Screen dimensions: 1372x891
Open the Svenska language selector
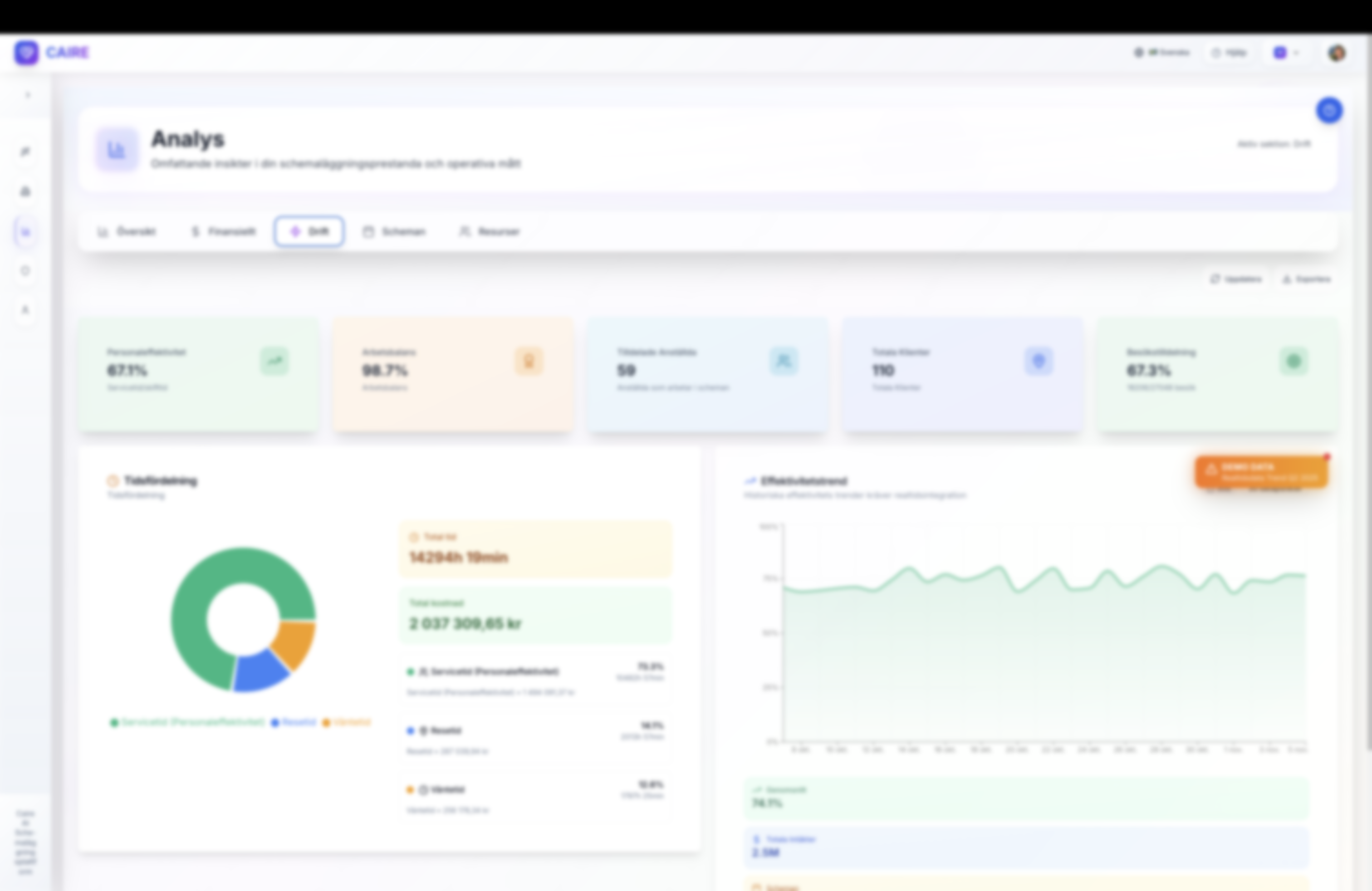click(1163, 53)
